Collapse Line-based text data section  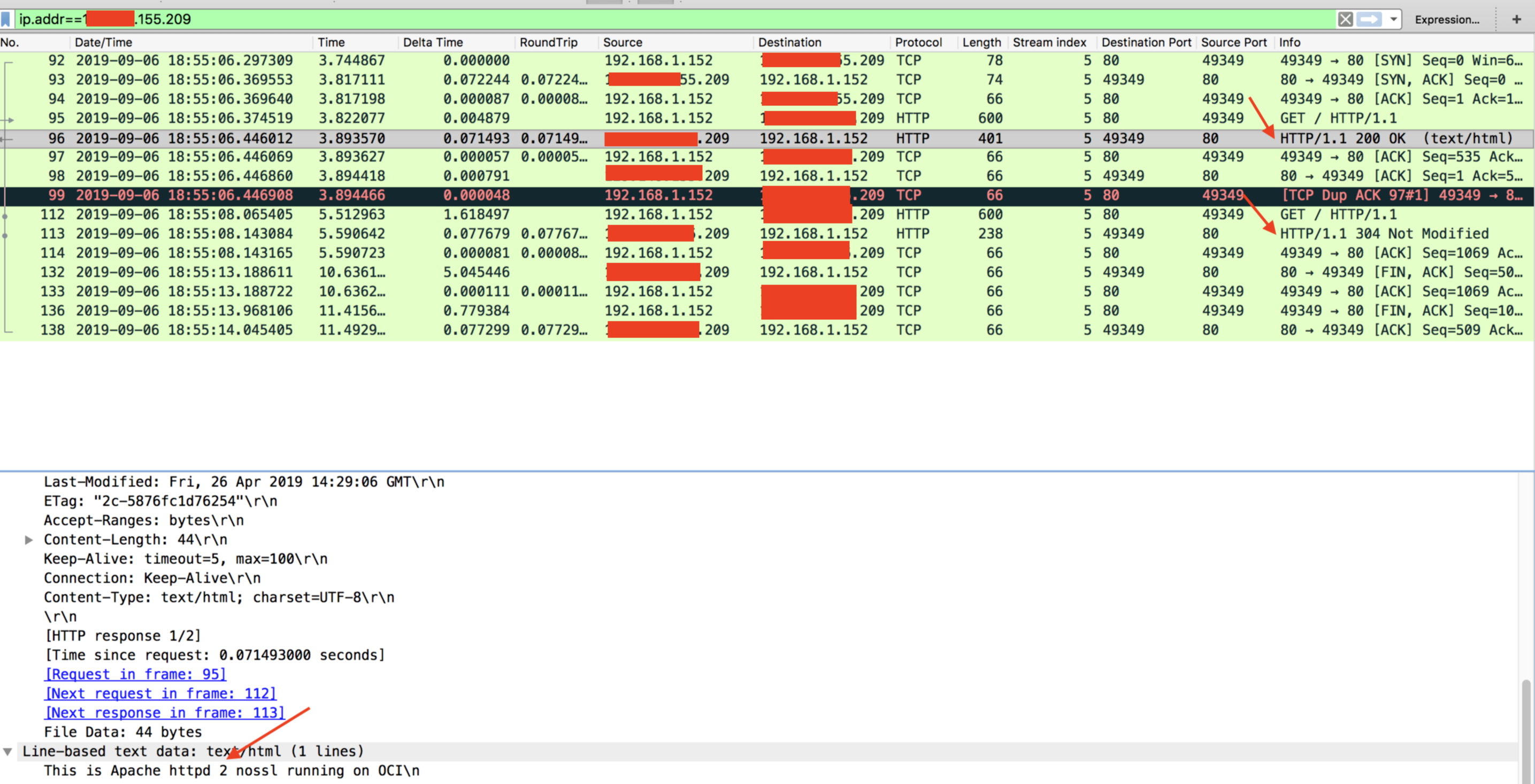tap(7, 752)
